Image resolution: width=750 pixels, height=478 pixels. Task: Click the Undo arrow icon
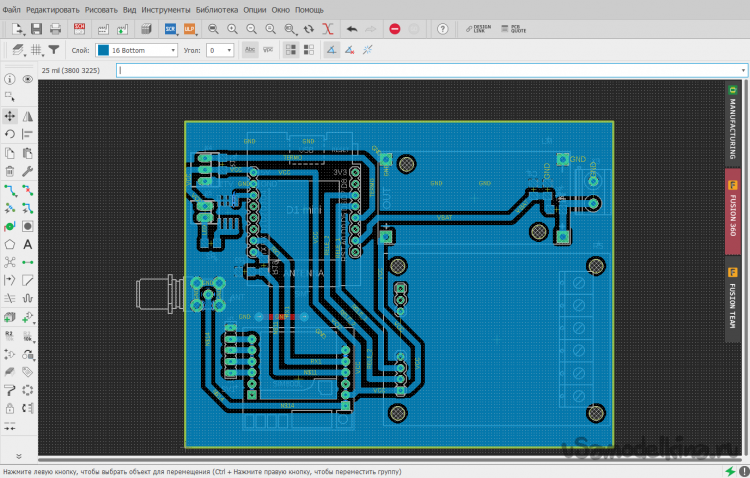(x=351, y=29)
